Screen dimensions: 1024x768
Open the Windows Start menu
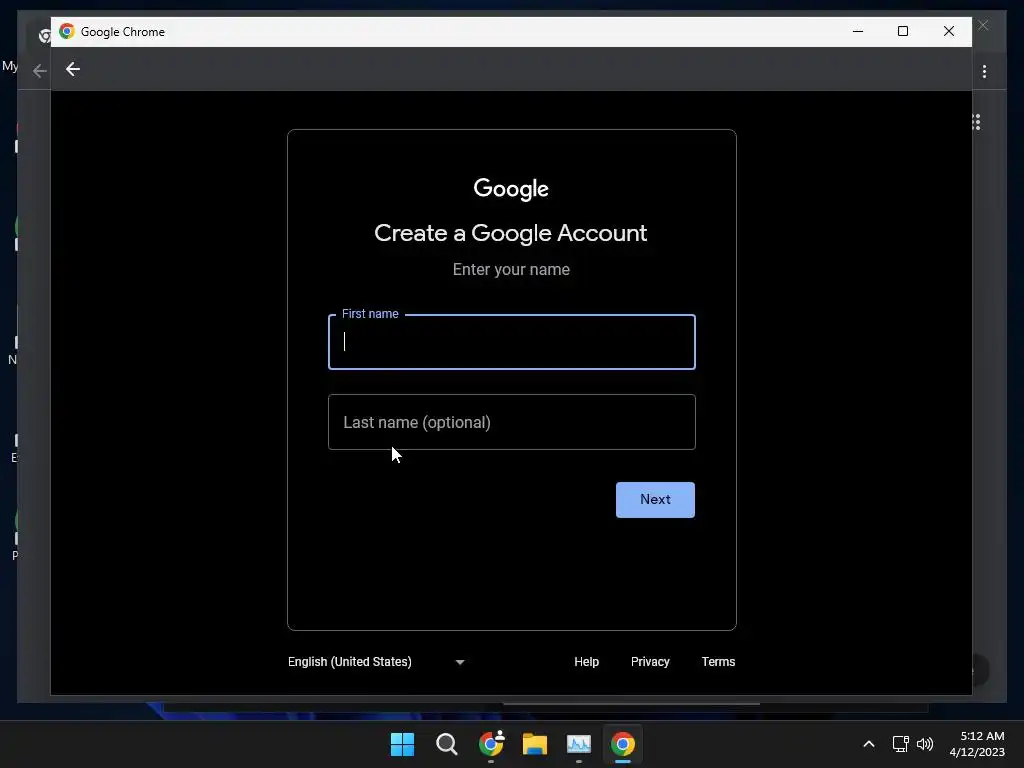[x=402, y=744]
